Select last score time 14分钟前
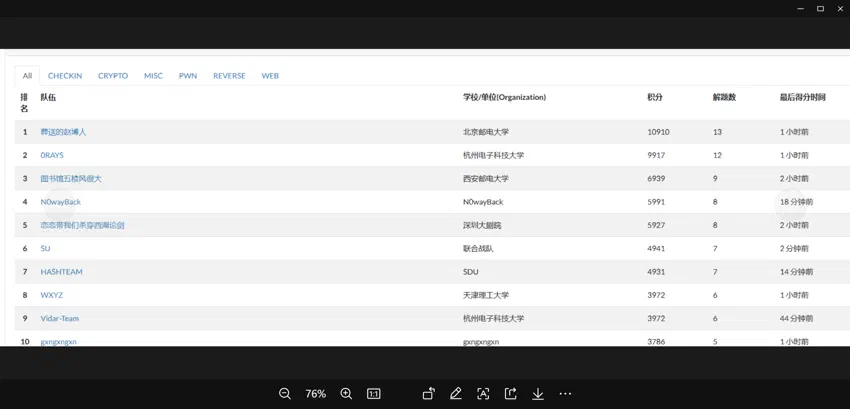 796,272
